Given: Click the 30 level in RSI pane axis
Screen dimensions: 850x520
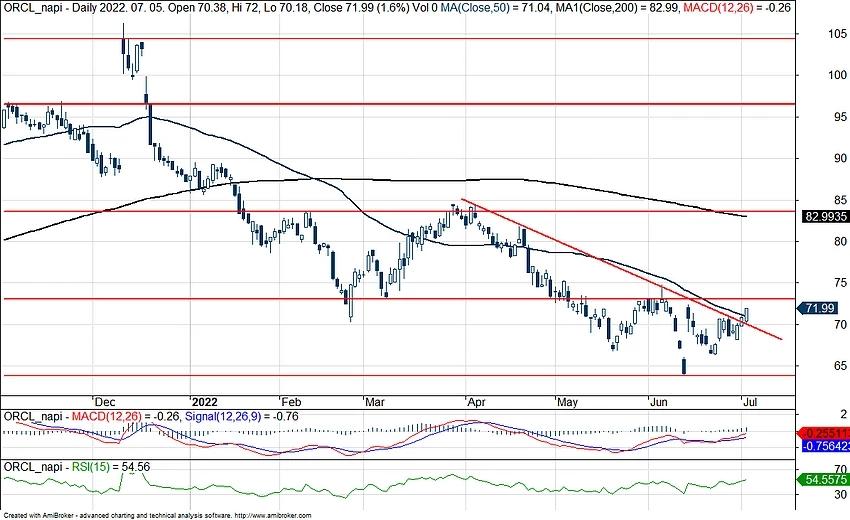Looking at the screenshot, I should point(841,495).
